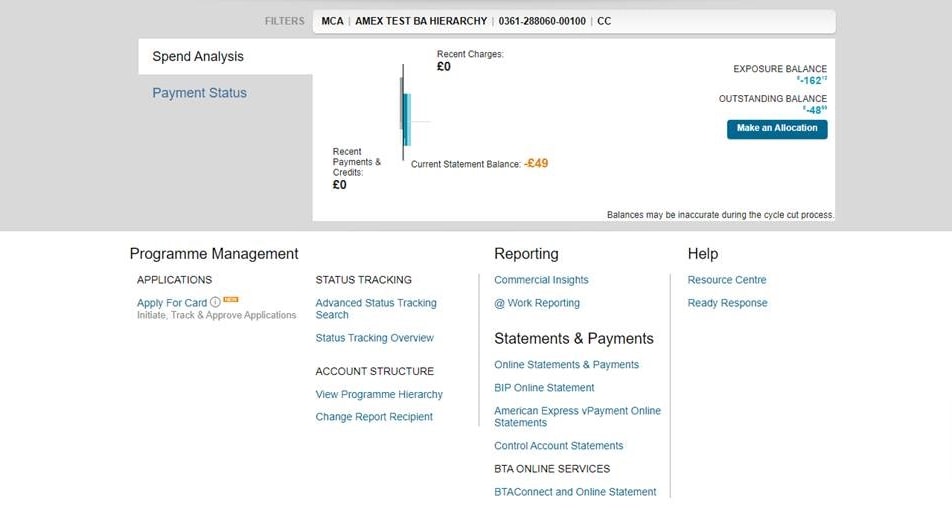Open BTAConnect and Online Statement link

point(575,492)
